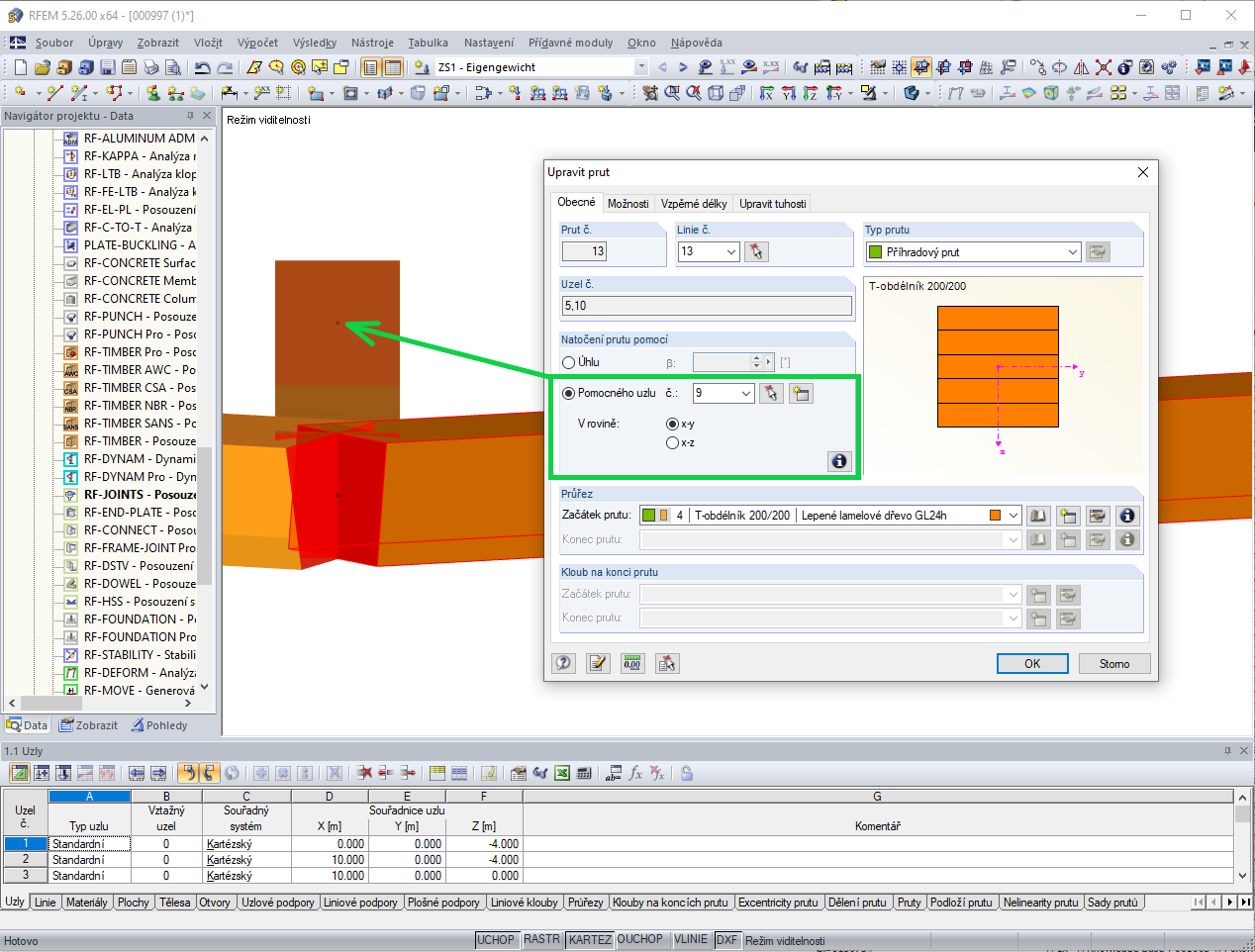Viewport: 1255px width, 952px height.
Task: Click the red X delete icon in main toolbar
Action: coord(1103,67)
